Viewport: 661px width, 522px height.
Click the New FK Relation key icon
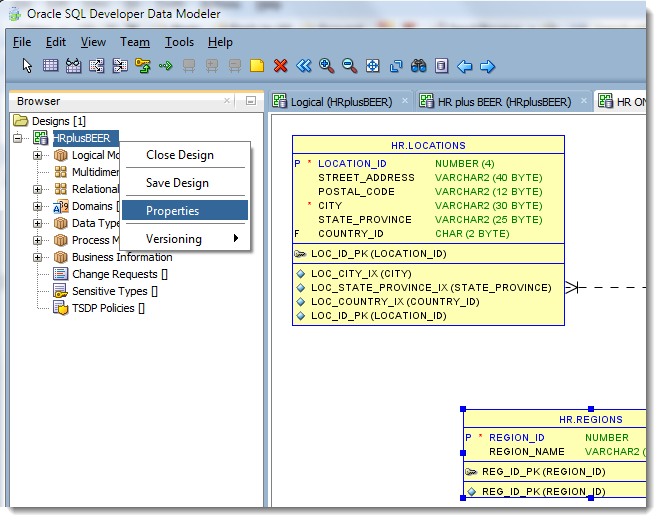click(143, 66)
